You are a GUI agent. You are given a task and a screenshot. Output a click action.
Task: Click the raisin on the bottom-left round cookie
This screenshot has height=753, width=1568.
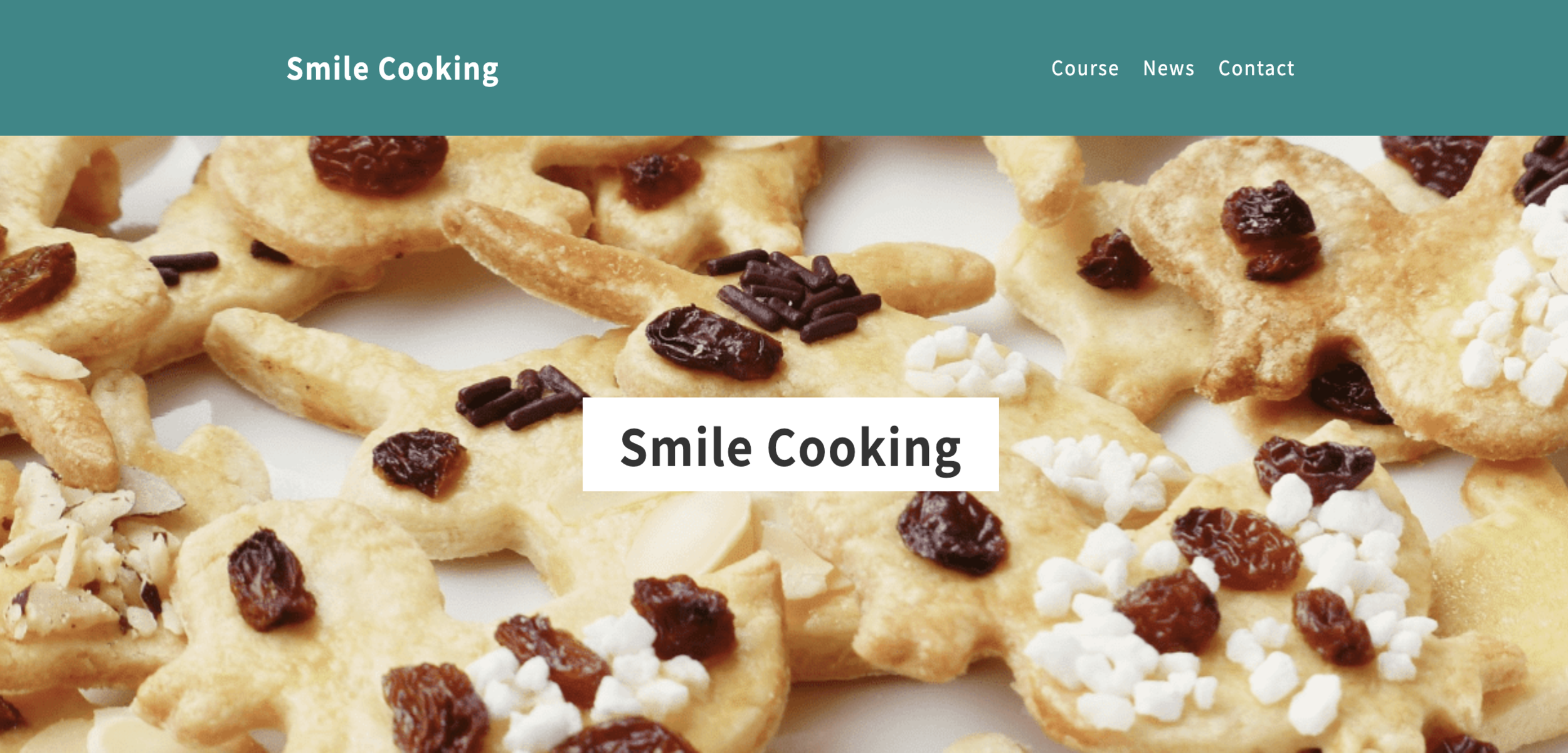[270, 579]
